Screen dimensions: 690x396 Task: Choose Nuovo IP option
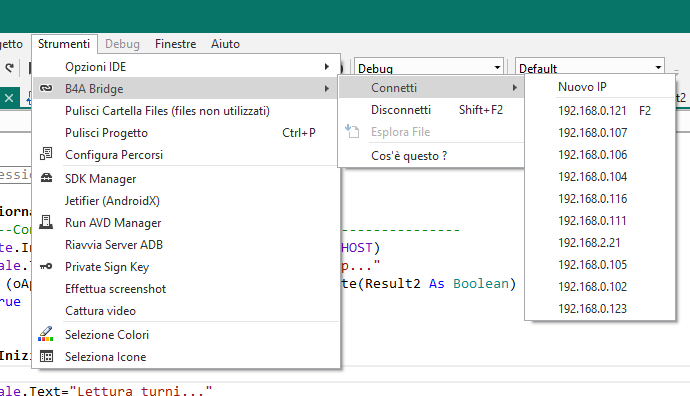point(600,87)
